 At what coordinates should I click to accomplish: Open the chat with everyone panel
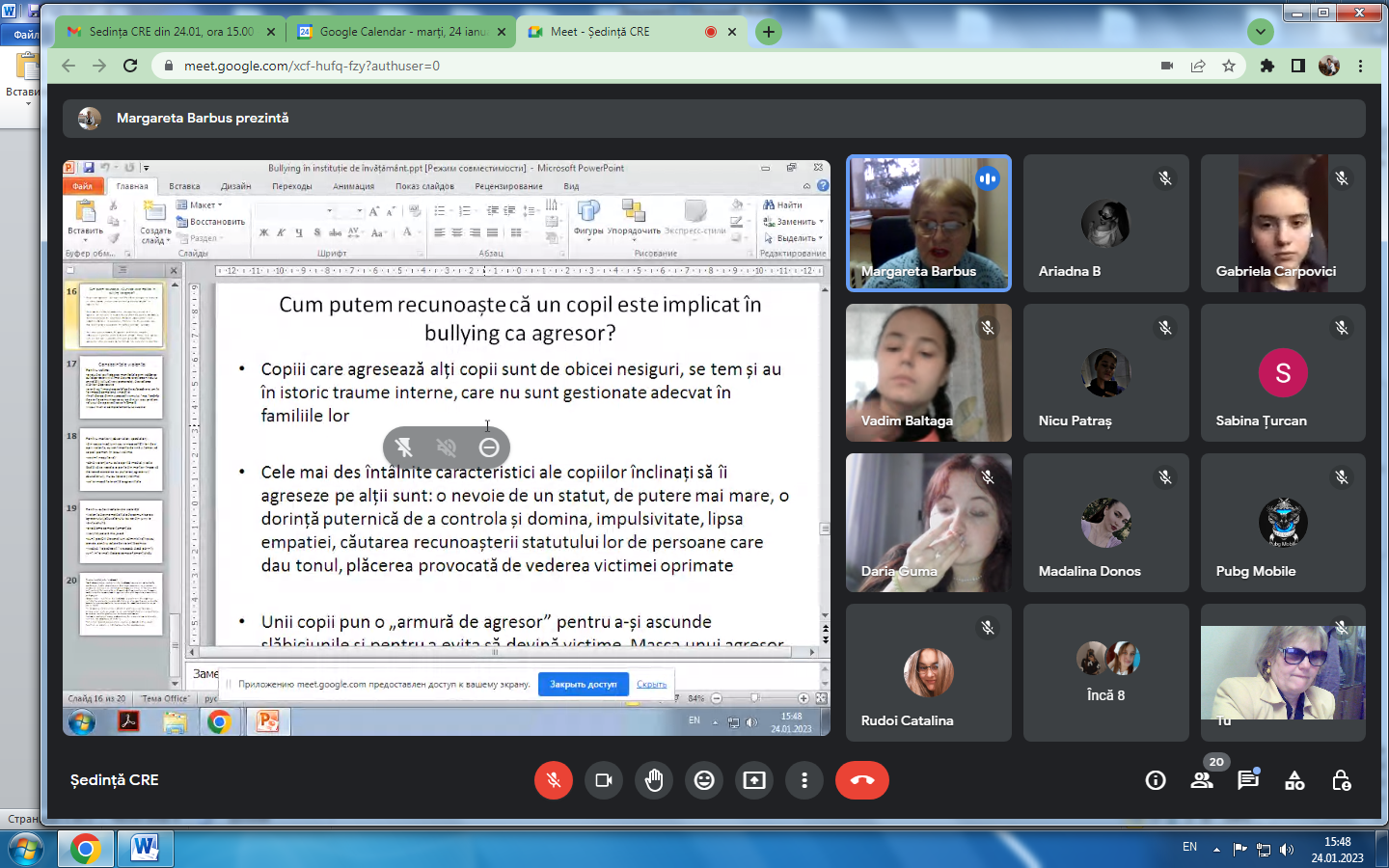1248,780
